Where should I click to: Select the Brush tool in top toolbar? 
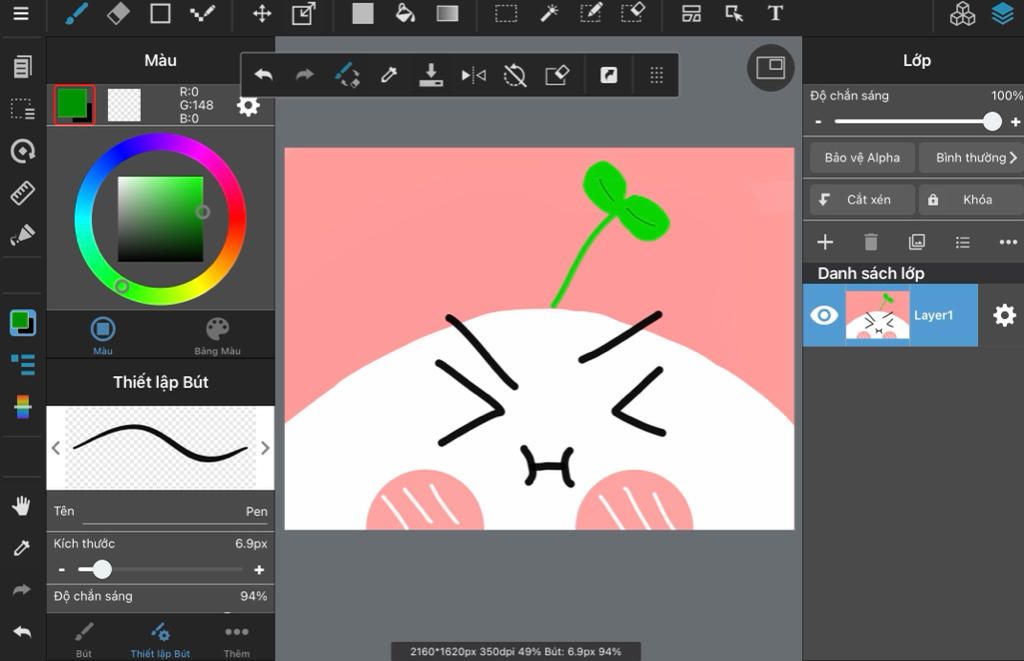click(x=76, y=14)
